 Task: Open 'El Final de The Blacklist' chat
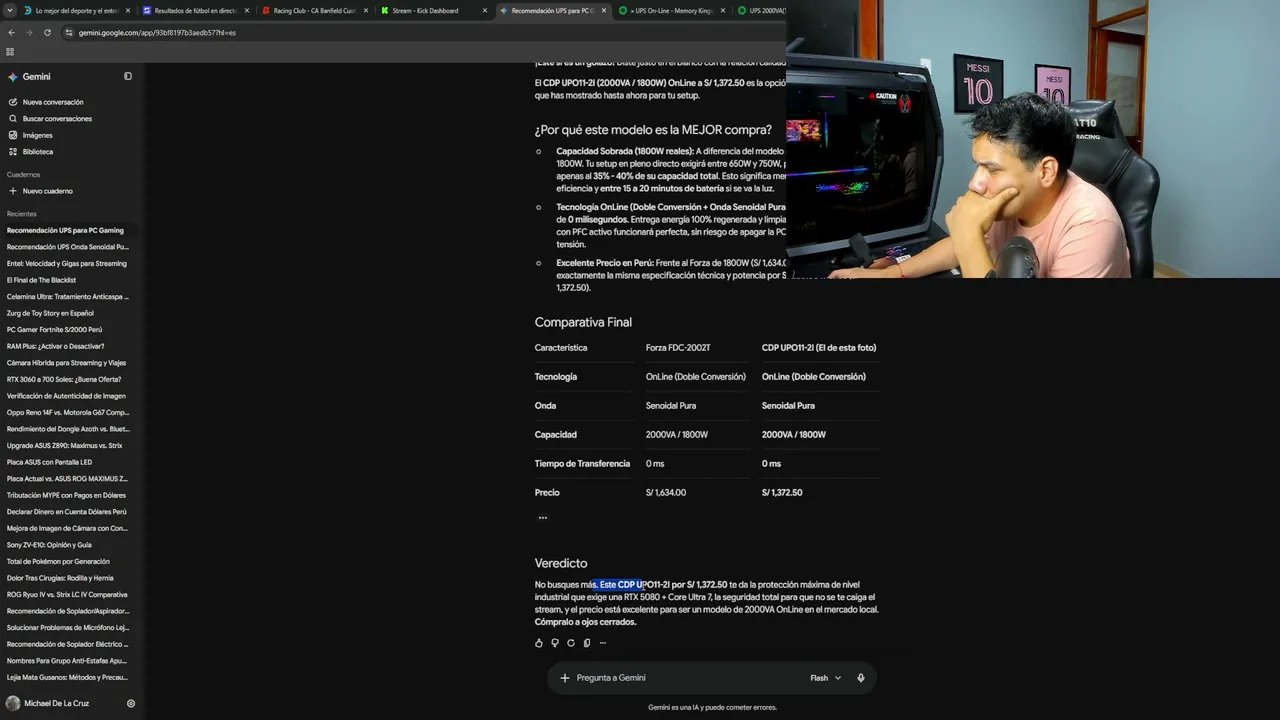(x=41, y=280)
